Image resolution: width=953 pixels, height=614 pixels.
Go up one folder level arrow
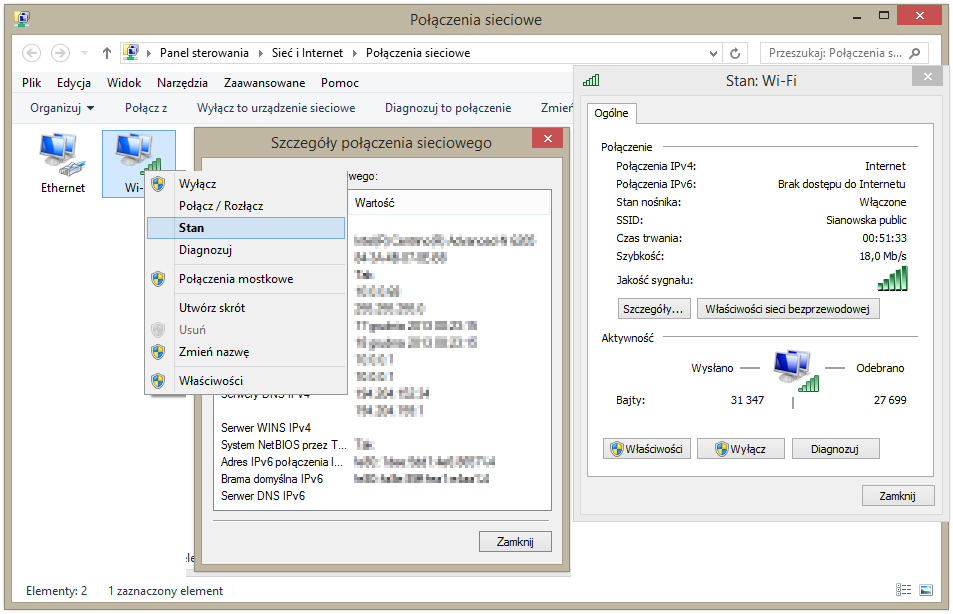point(107,53)
